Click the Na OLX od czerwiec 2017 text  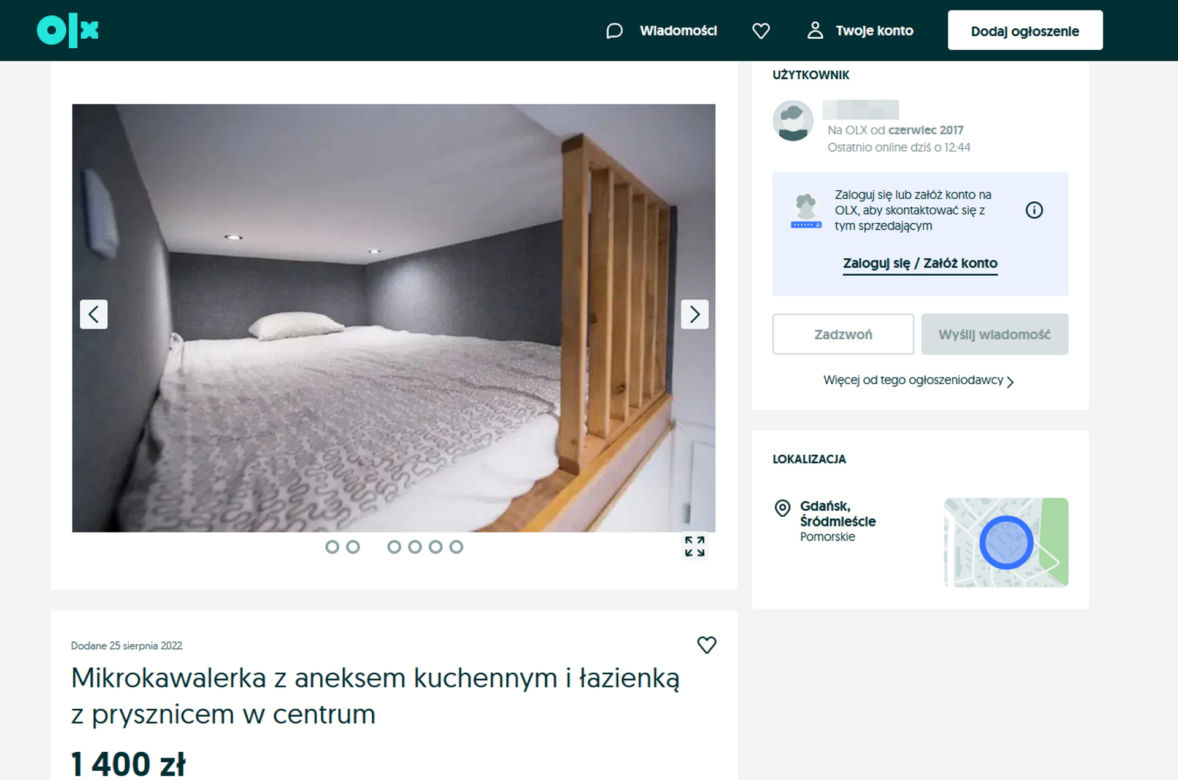tap(895, 130)
